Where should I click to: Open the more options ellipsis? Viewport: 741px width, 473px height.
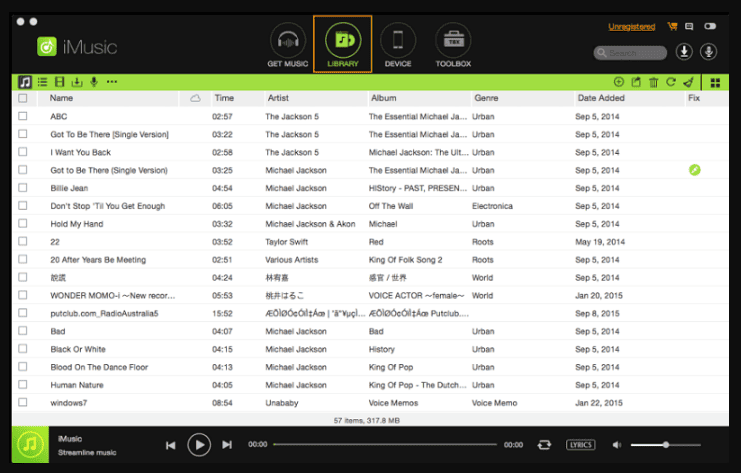click(112, 82)
